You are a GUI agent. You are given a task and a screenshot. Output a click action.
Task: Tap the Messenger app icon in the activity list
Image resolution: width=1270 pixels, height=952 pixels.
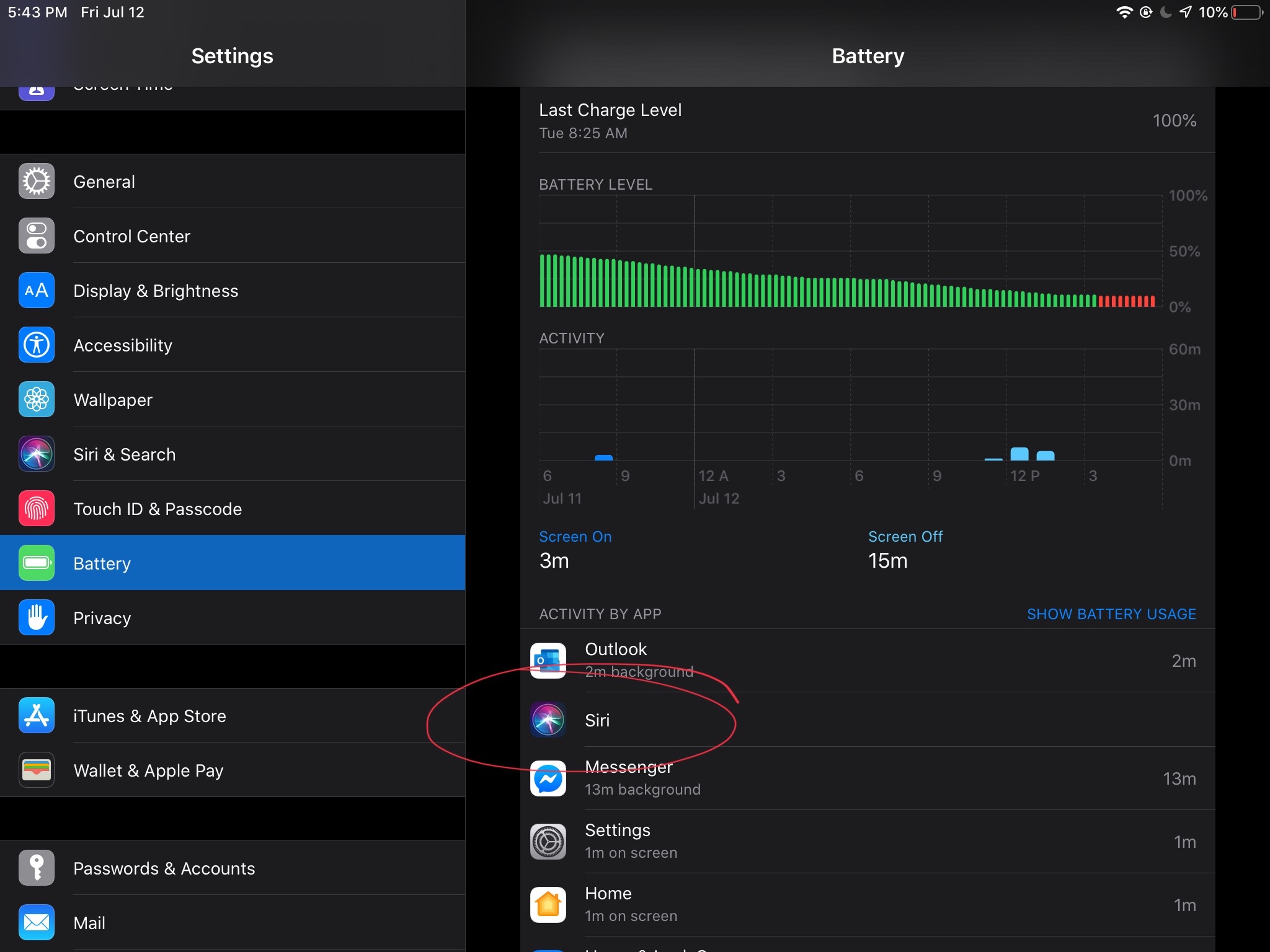tap(548, 778)
